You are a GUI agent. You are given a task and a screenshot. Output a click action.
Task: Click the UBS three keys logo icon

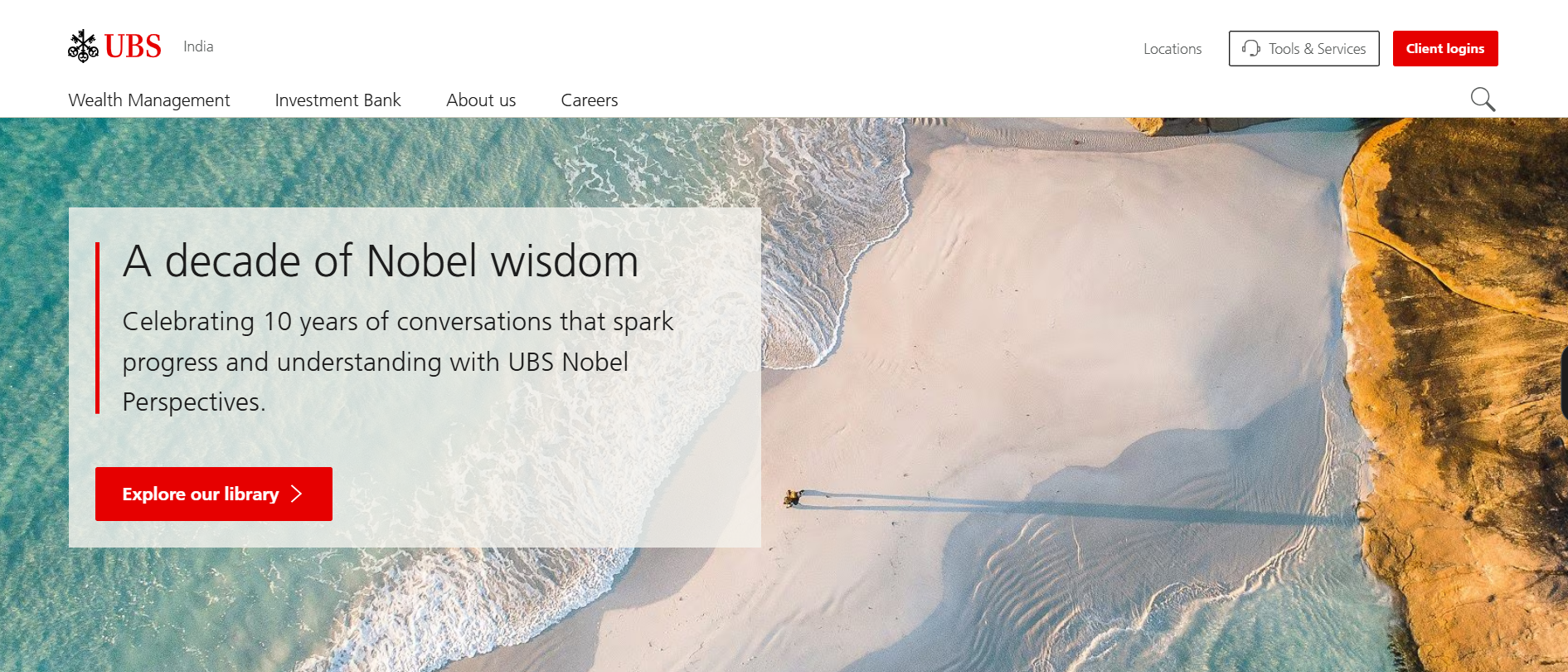point(83,46)
